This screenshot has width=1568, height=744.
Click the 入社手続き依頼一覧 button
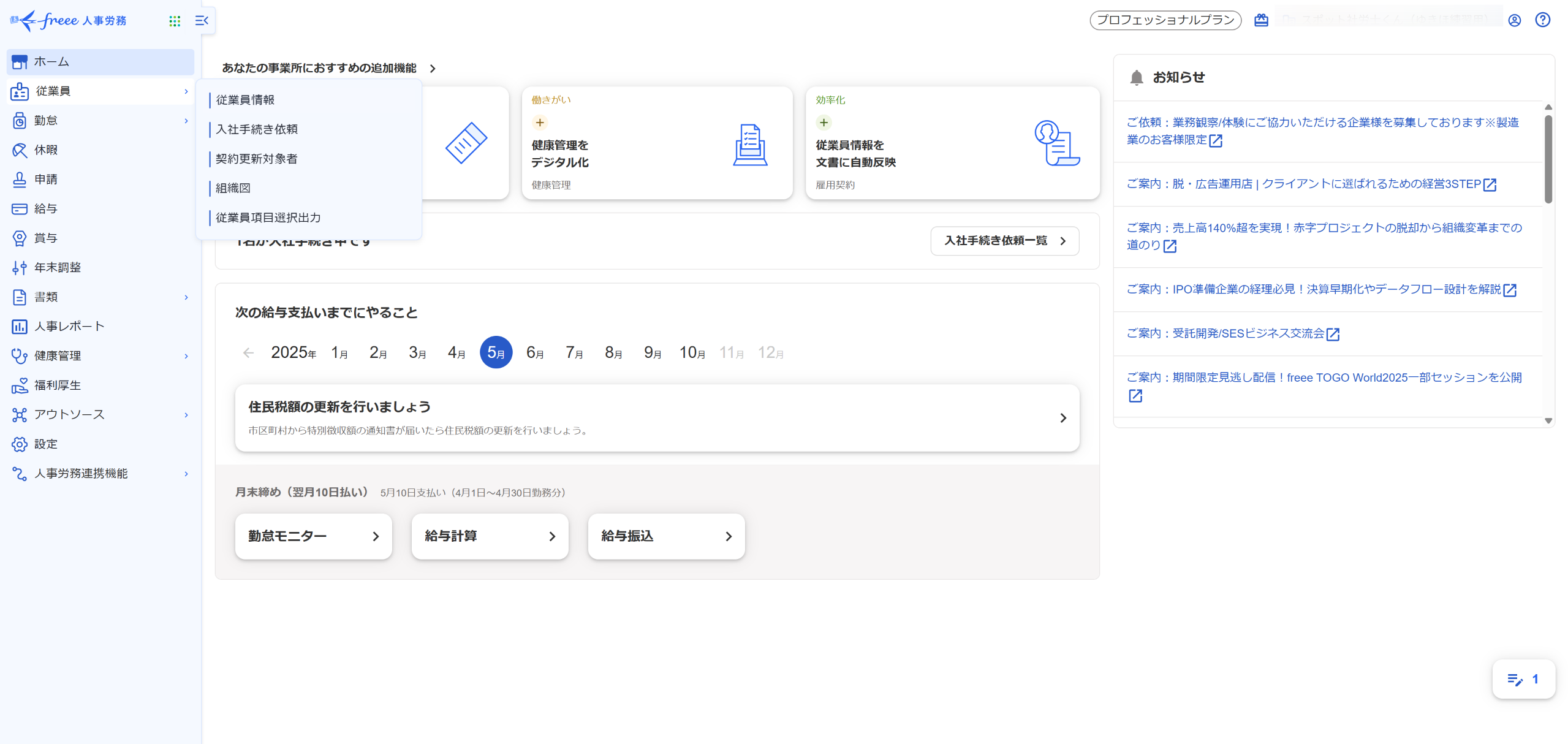[1004, 241]
